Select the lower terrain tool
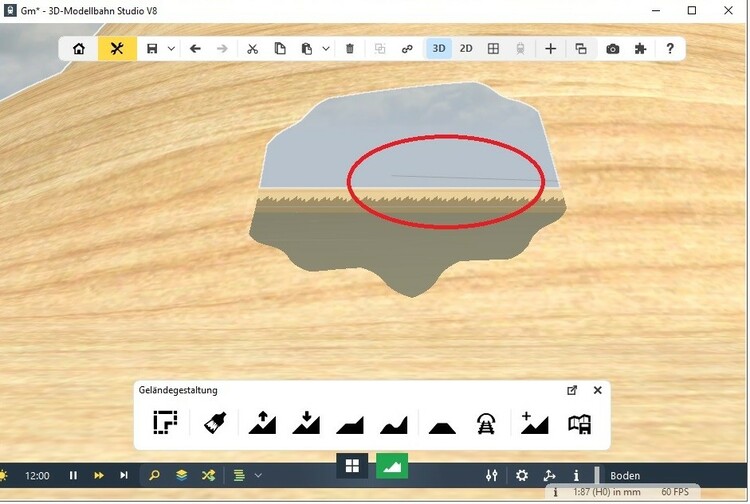 point(306,422)
